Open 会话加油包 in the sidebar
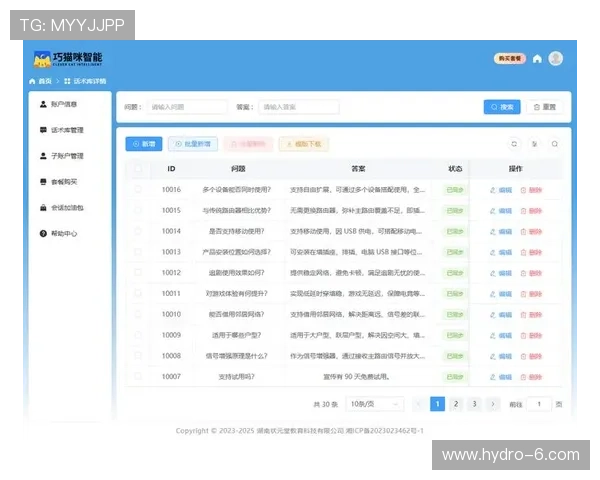Image resolution: width=600 pixels, height=480 pixels. tap(62, 208)
